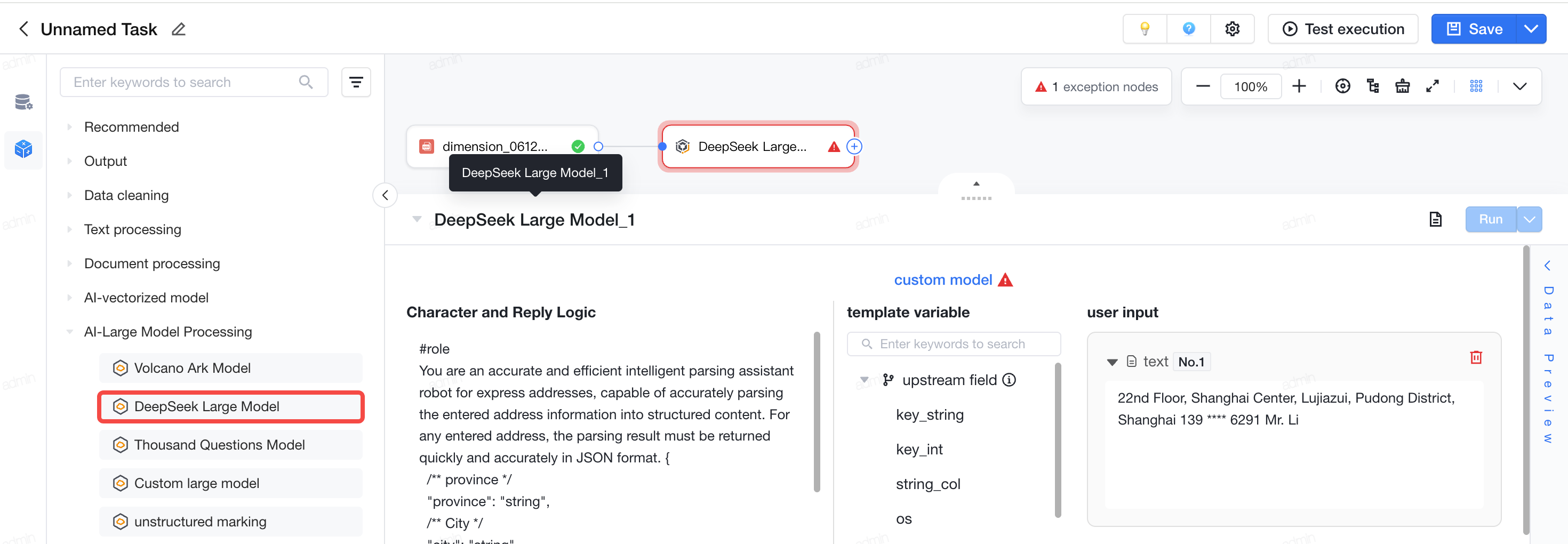The width and height of the screenshot is (1568, 544).
Task: Open the Save dropdown arrow
Action: pyautogui.click(x=1530, y=29)
